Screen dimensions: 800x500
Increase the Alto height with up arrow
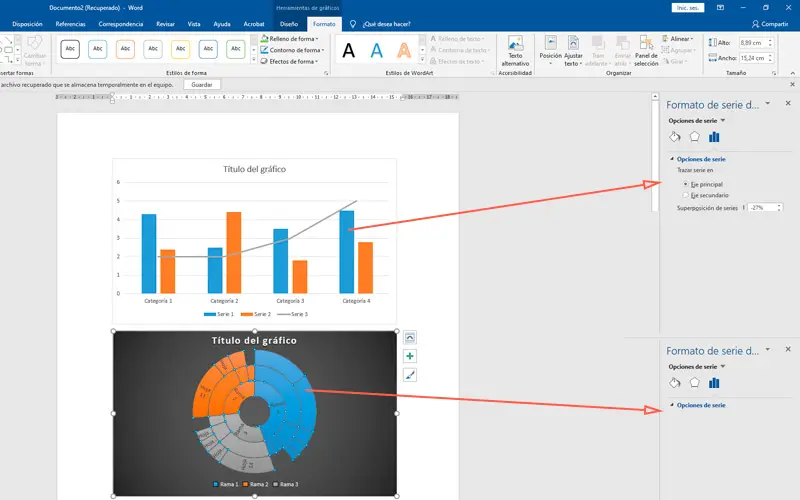pyautogui.click(x=770, y=41)
